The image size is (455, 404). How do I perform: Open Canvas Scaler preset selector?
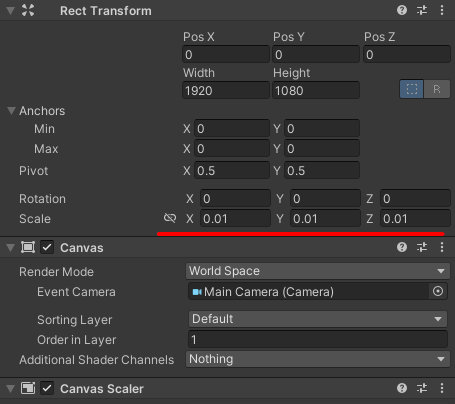(422, 388)
